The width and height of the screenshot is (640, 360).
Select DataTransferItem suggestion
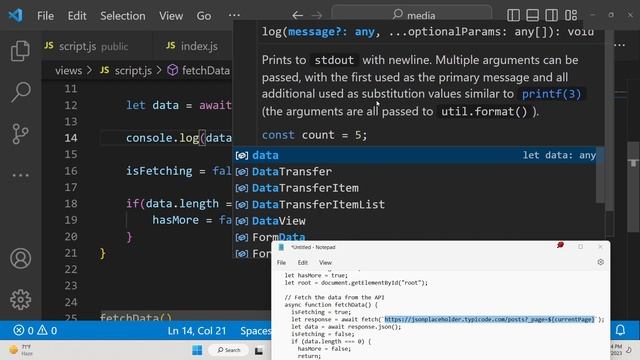click(x=414, y=188)
